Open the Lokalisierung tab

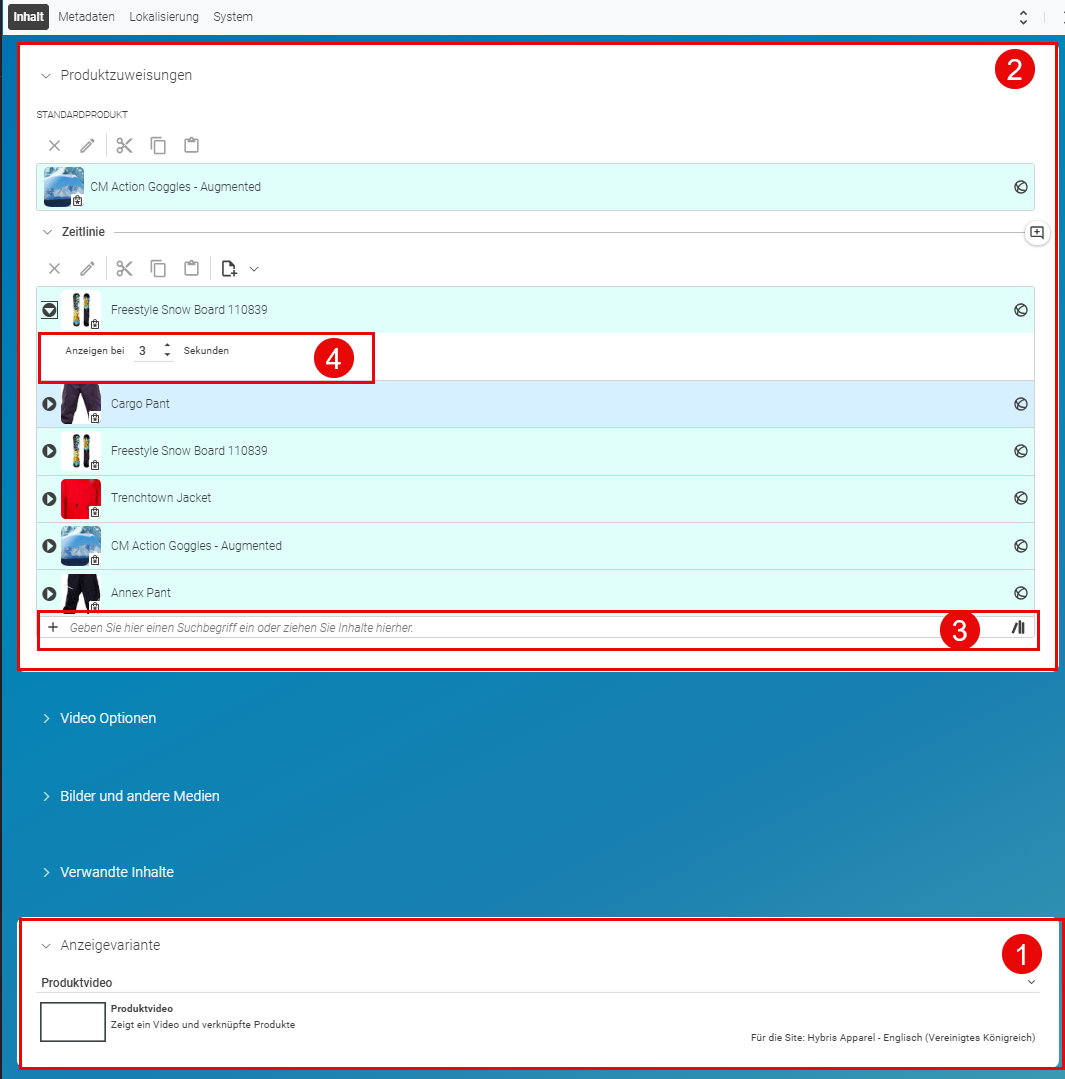(164, 17)
